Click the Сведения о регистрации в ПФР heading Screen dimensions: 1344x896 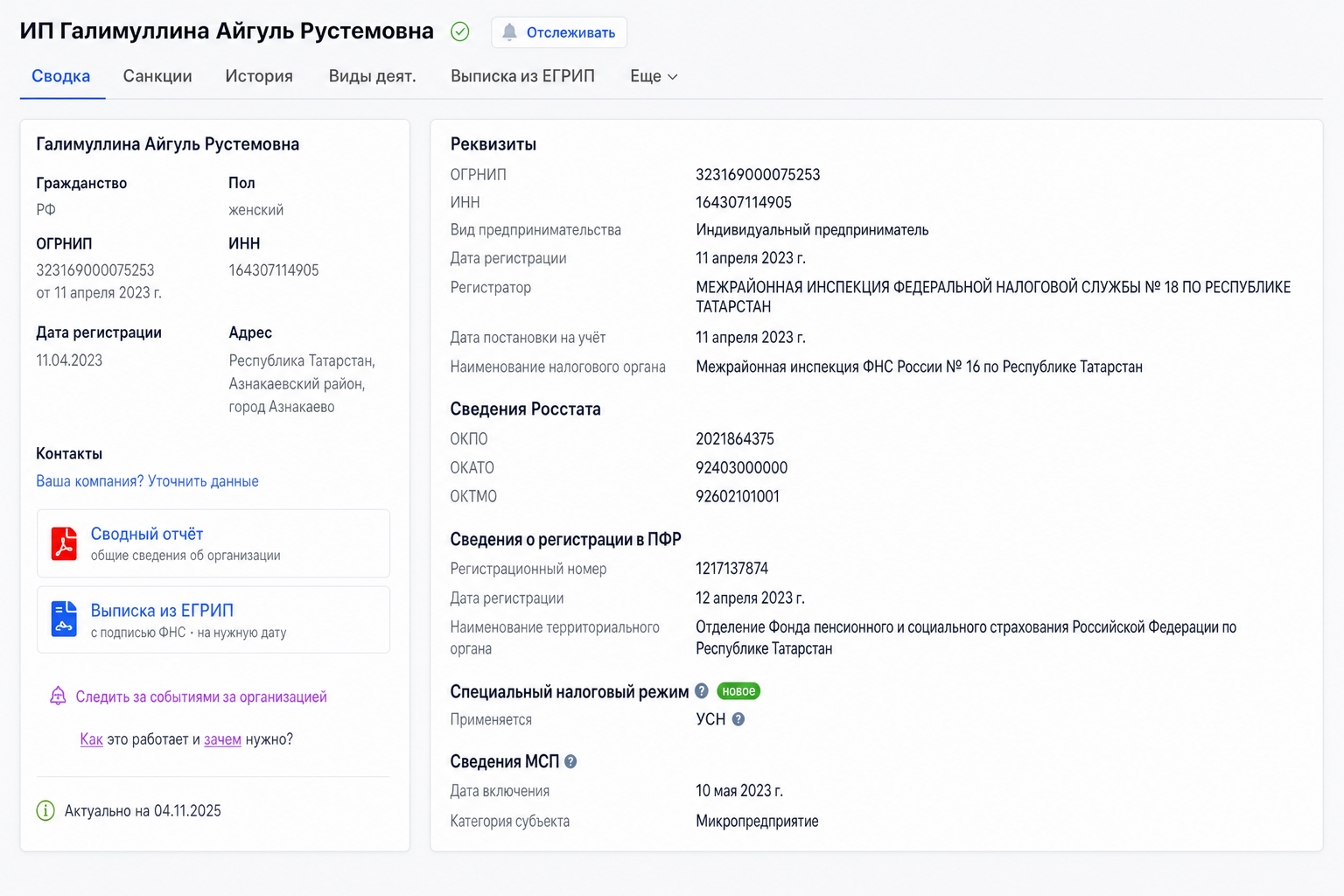pos(565,539)
